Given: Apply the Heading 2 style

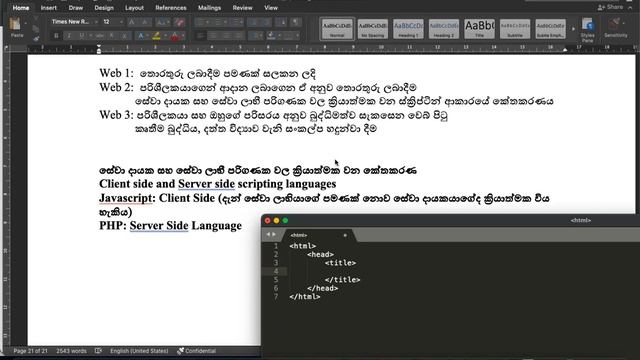Looking at the screenshot, I should [444, 29].
